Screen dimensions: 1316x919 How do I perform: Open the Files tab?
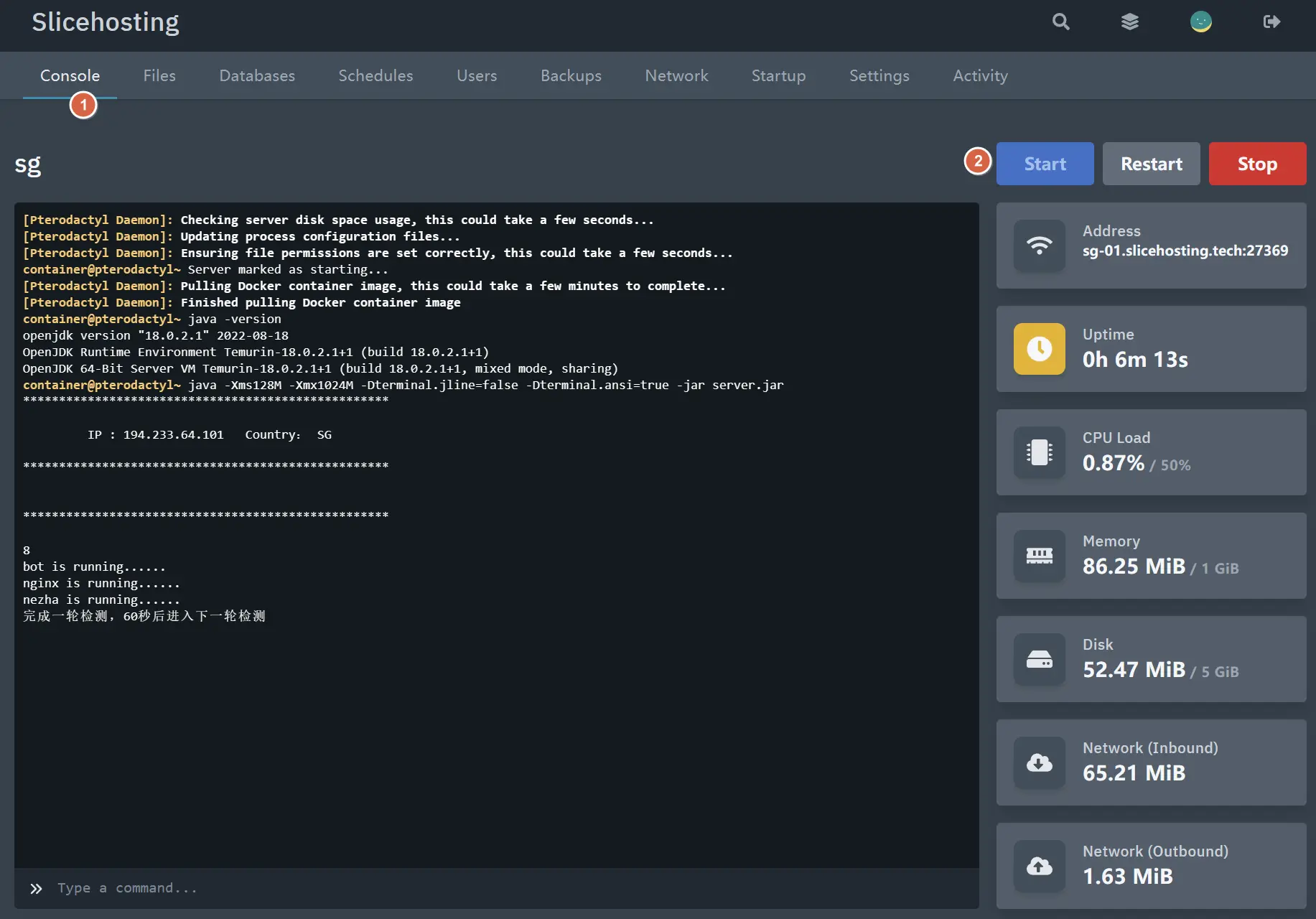tap(159, 75)
